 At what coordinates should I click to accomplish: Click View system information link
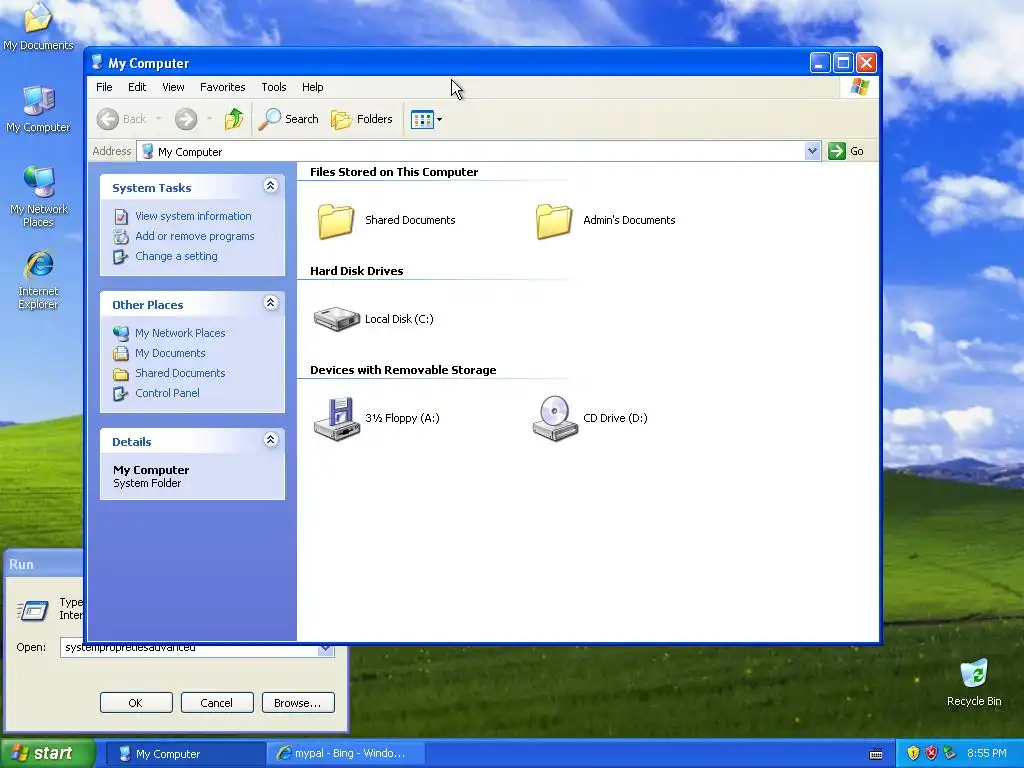tap(193, 216)
